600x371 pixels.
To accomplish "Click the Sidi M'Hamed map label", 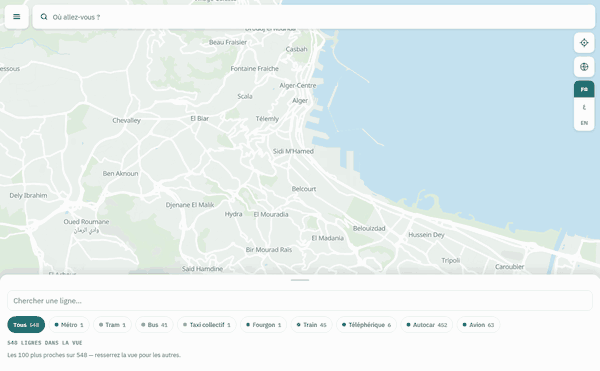I will coord(293,151).
